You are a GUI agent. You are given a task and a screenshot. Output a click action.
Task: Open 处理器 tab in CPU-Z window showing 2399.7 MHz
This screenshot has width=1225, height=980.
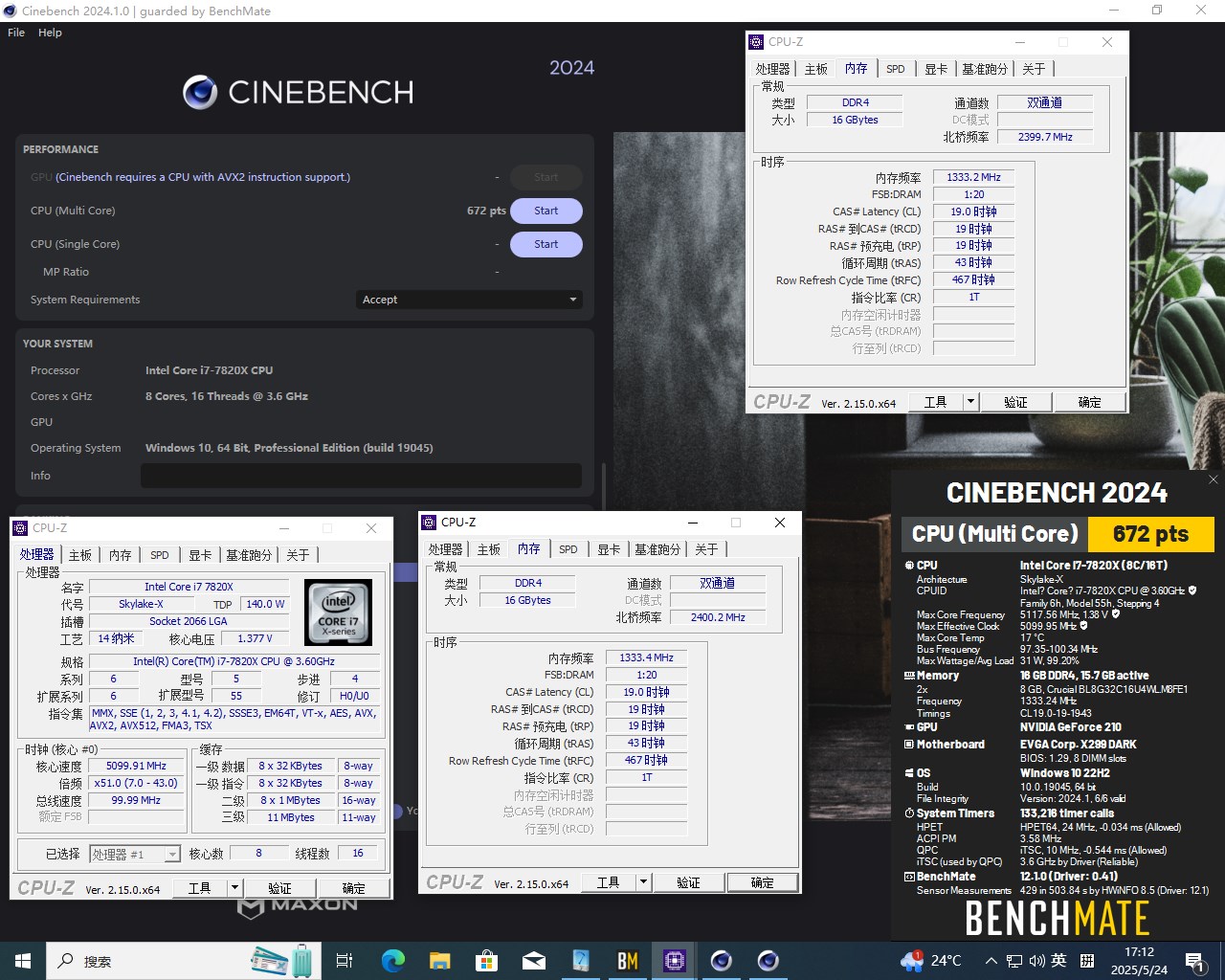[772, 69]
